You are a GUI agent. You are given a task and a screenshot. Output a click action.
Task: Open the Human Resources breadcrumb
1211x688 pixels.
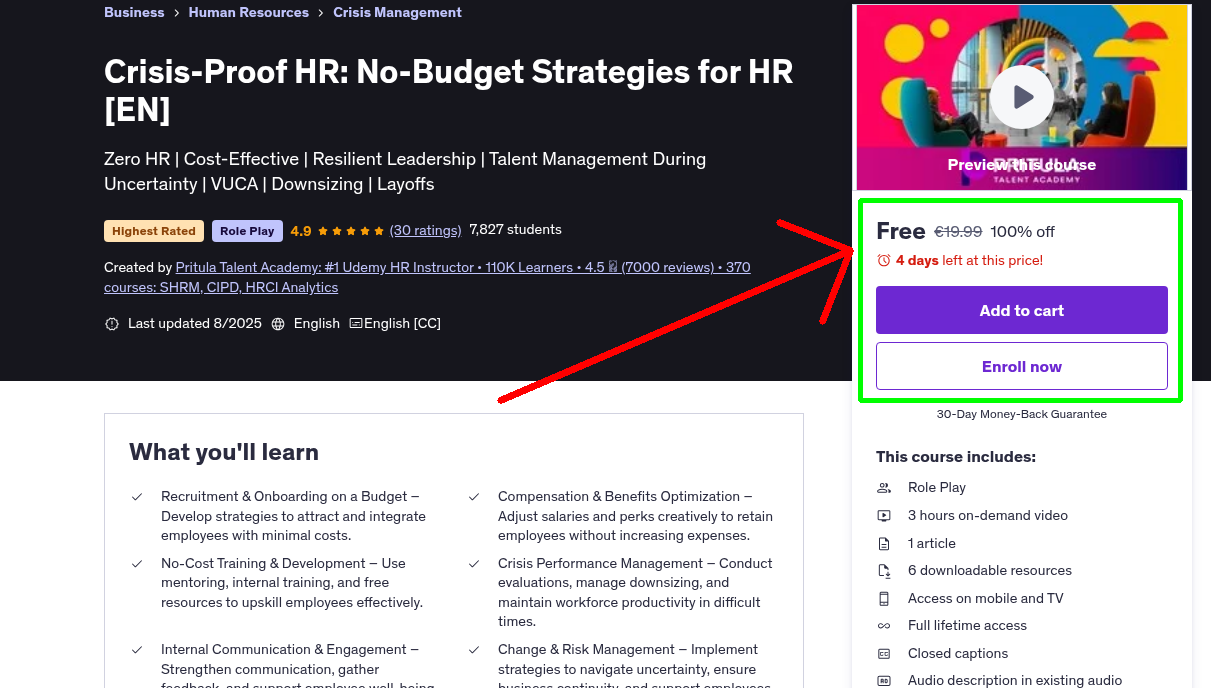coord(248,12)
